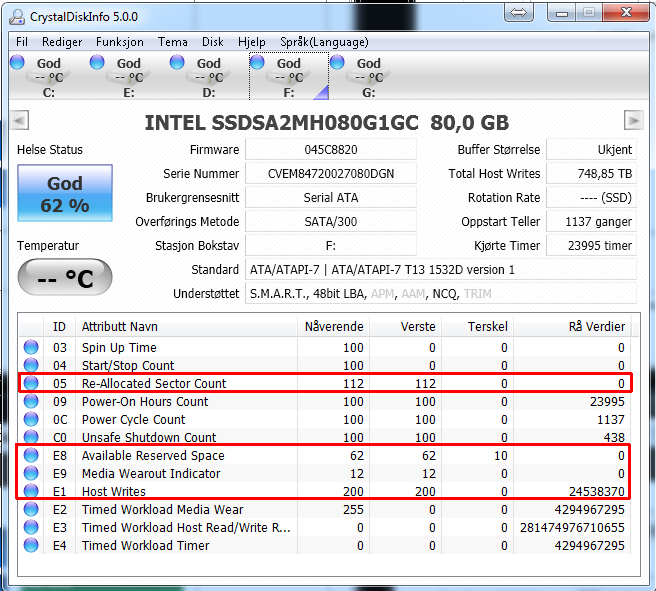Image resolution: width=656 pixels, height=591 pixels.
Task: Click the status orb for Power-On Hours Count
Action: tap(31, 401)
